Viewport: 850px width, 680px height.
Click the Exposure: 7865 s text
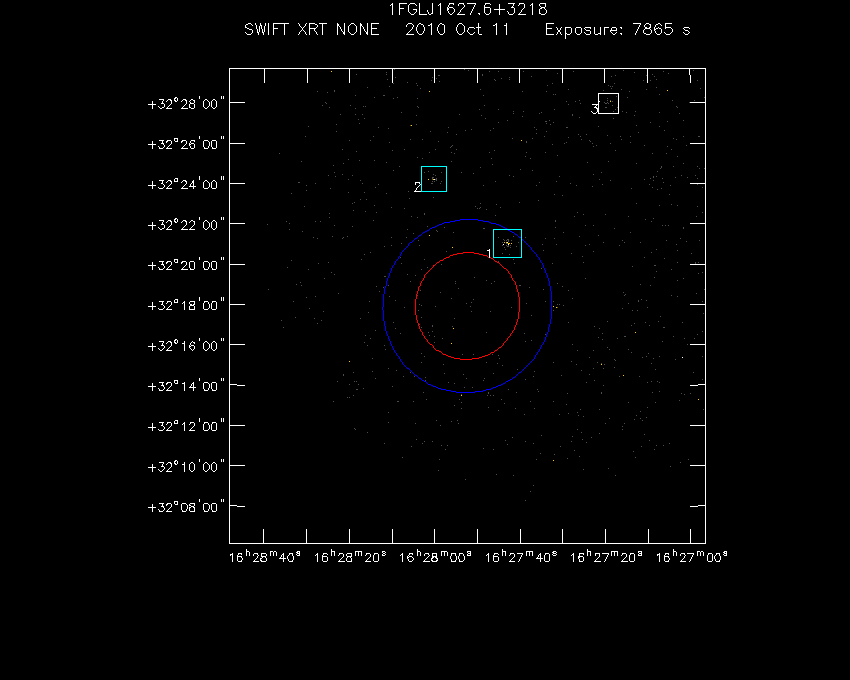617,29
